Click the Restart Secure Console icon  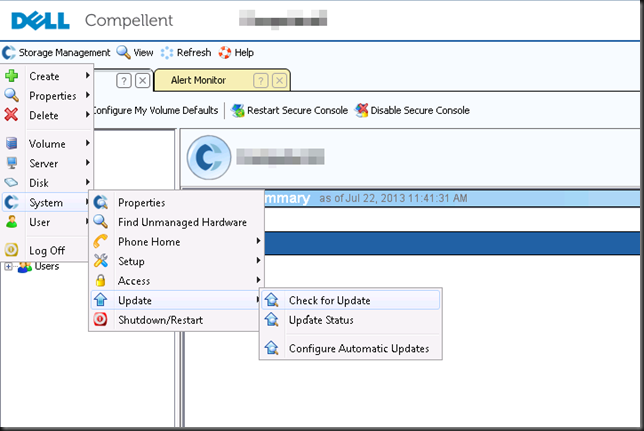[x=237, y=111]
